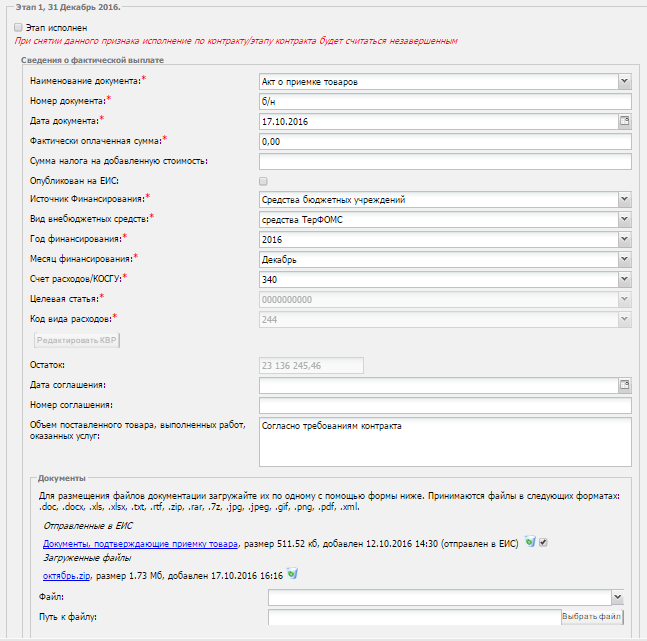Image resolution: width=647 pixels, height=641 pixels.
Task: Open calendar picker for Дата соглашения
Action: [625, 385]
